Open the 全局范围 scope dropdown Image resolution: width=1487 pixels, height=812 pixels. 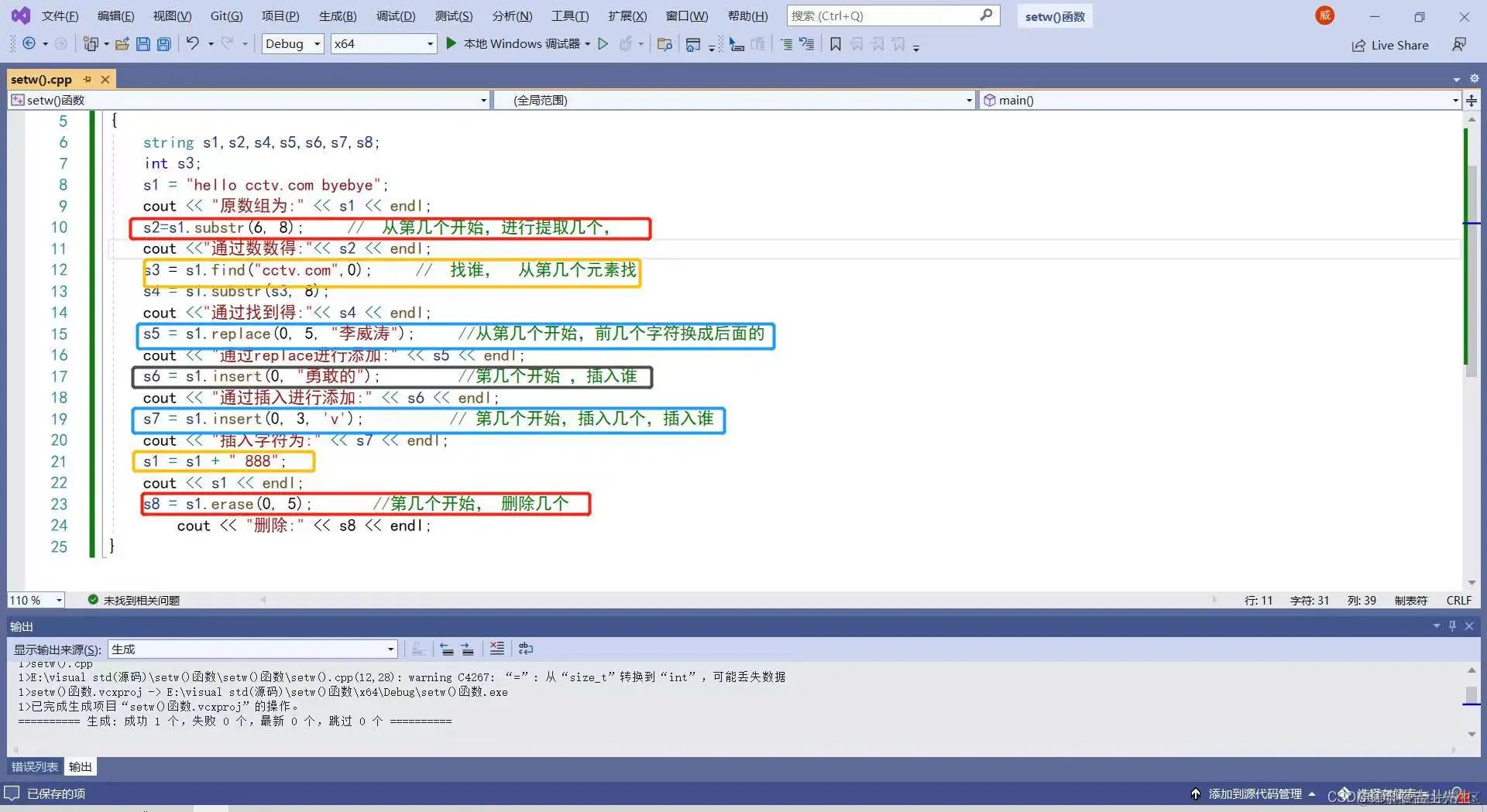(x=733, y=100)
